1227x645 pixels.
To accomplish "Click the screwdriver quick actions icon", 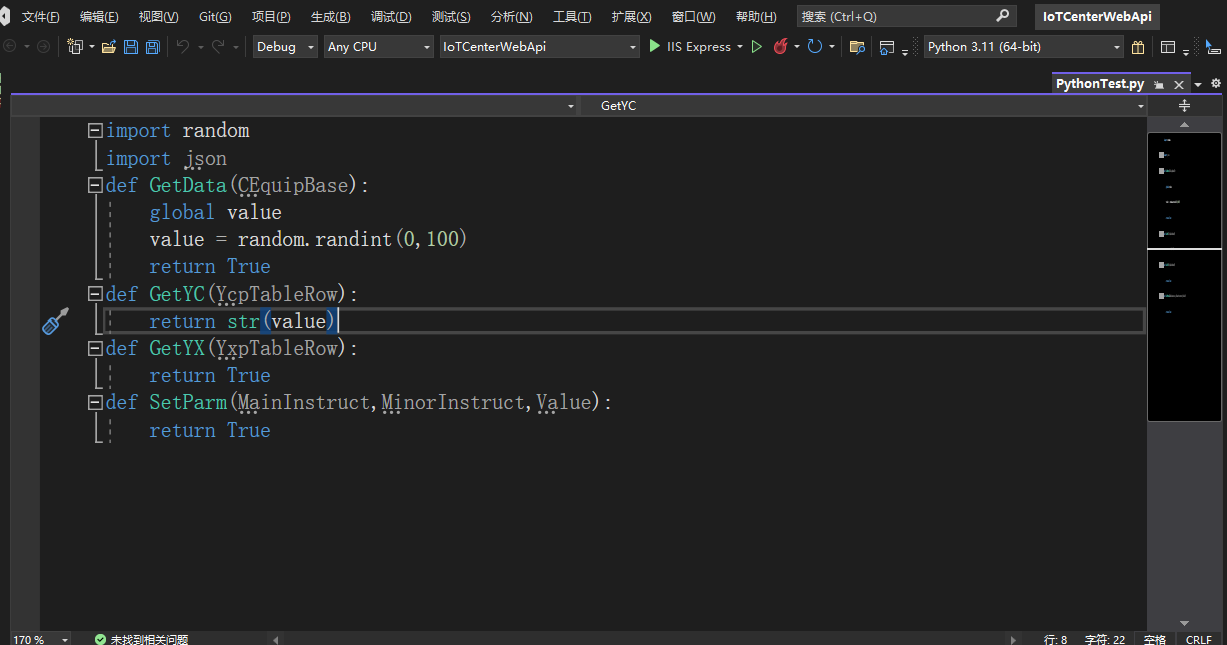I will 55,321.
